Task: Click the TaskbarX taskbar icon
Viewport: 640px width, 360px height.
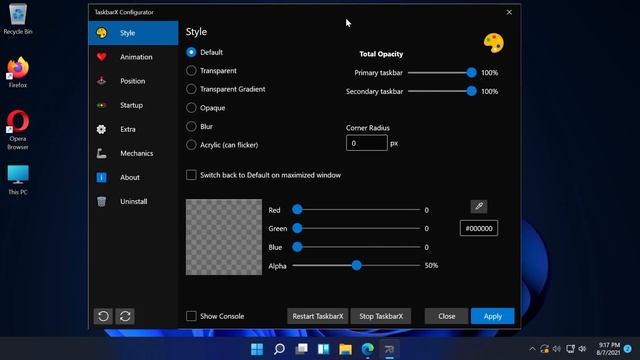Action: (x=389, y=349)
